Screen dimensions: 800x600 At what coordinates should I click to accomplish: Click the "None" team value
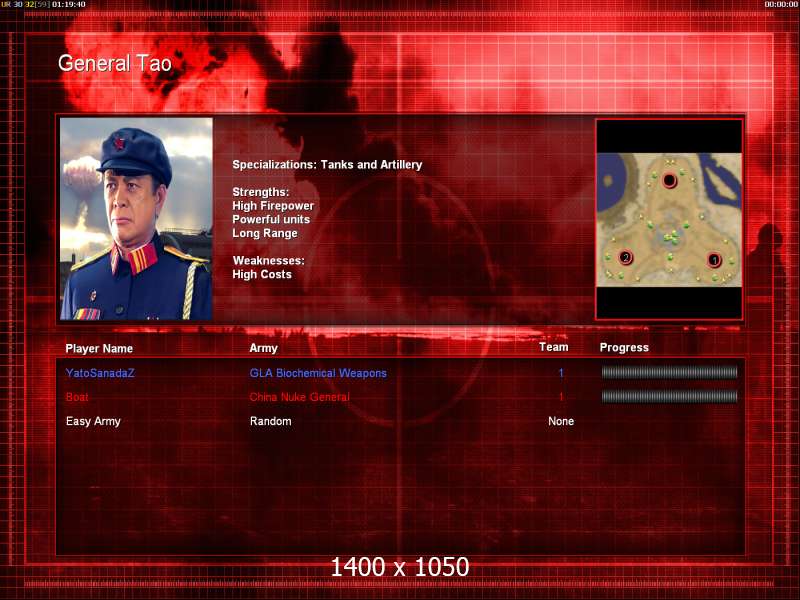[561, 421]
